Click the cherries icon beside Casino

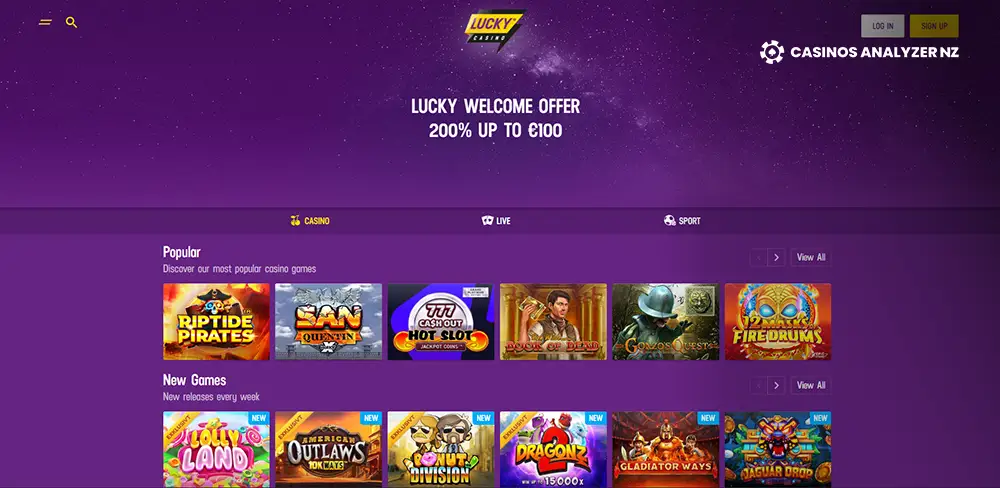point(295,221)
